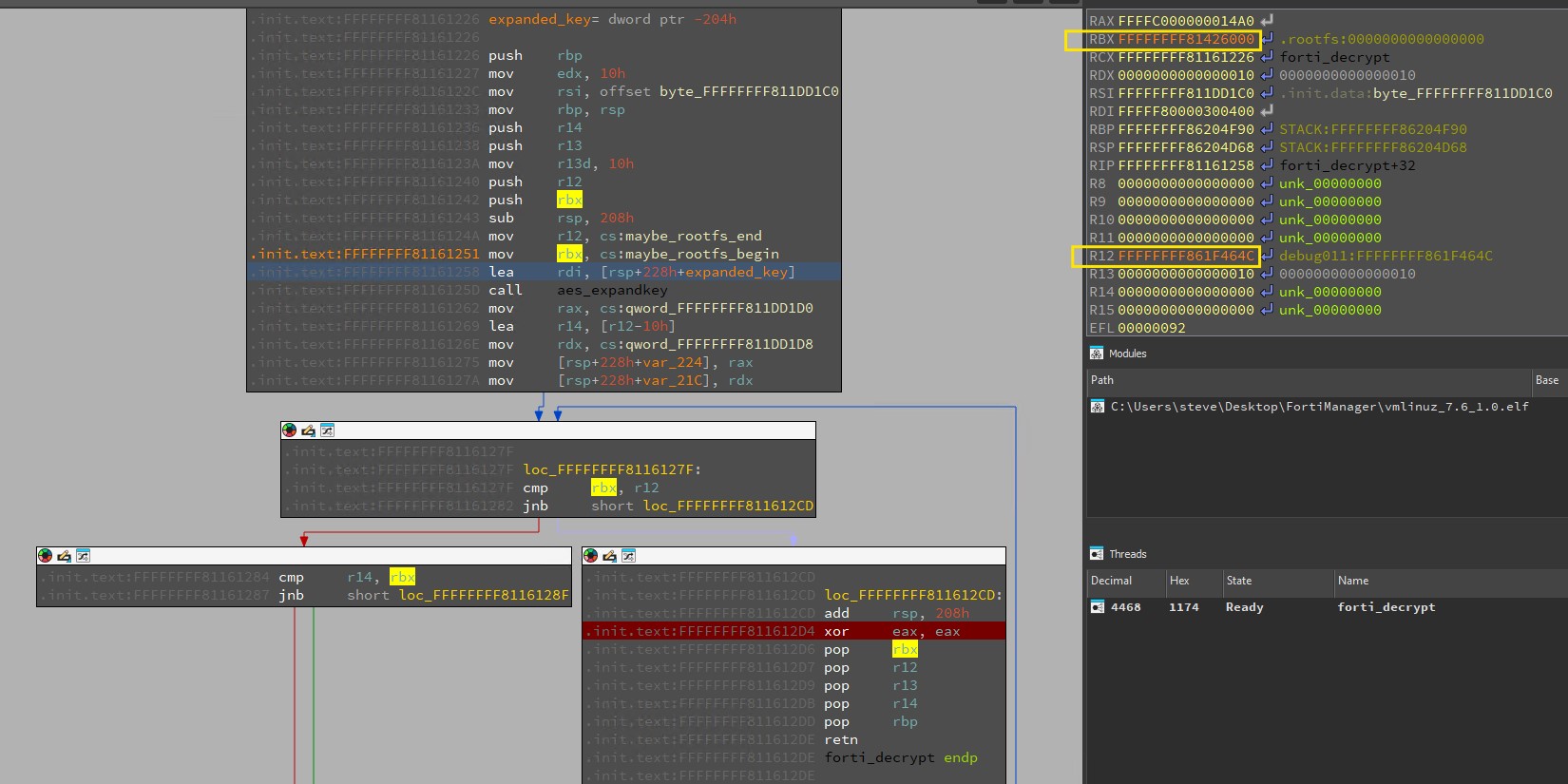
Task: Follow the R13 register jump arrow
Action: coord(1267,274)
